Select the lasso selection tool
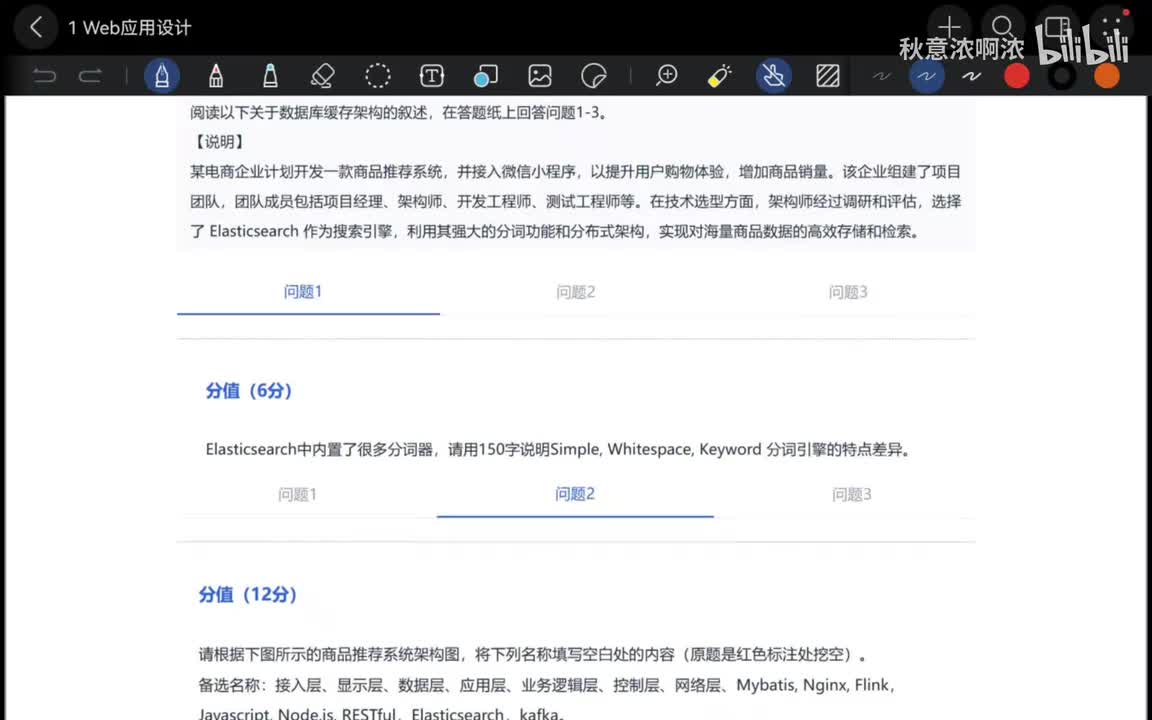Screen dimensions: 1152x720 (x=378, y=76)
